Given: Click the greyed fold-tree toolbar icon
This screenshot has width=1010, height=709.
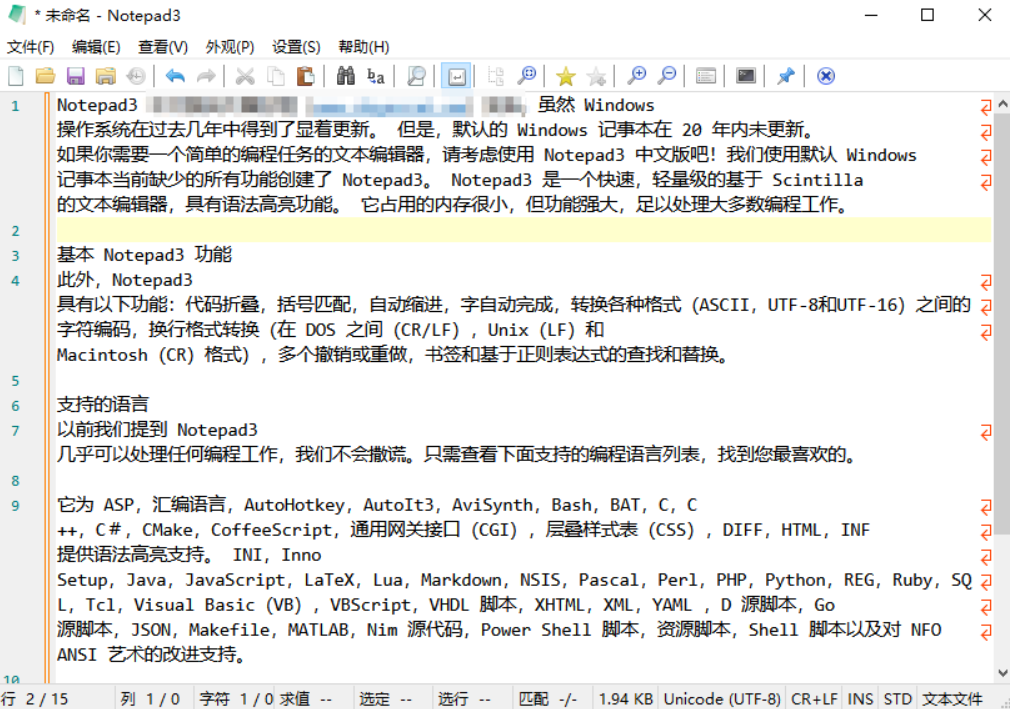Looking at the screenshot, I should tap(495, 76).
